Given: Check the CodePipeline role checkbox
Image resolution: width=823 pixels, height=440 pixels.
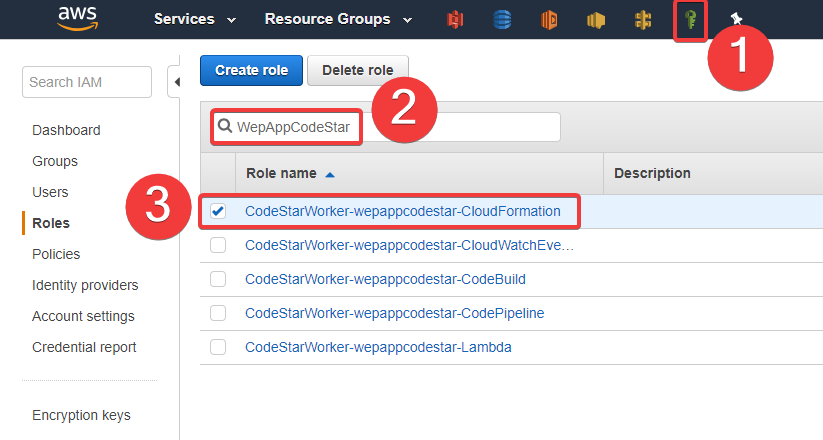Looking at the screenshot, I should [x=218, y=313].
